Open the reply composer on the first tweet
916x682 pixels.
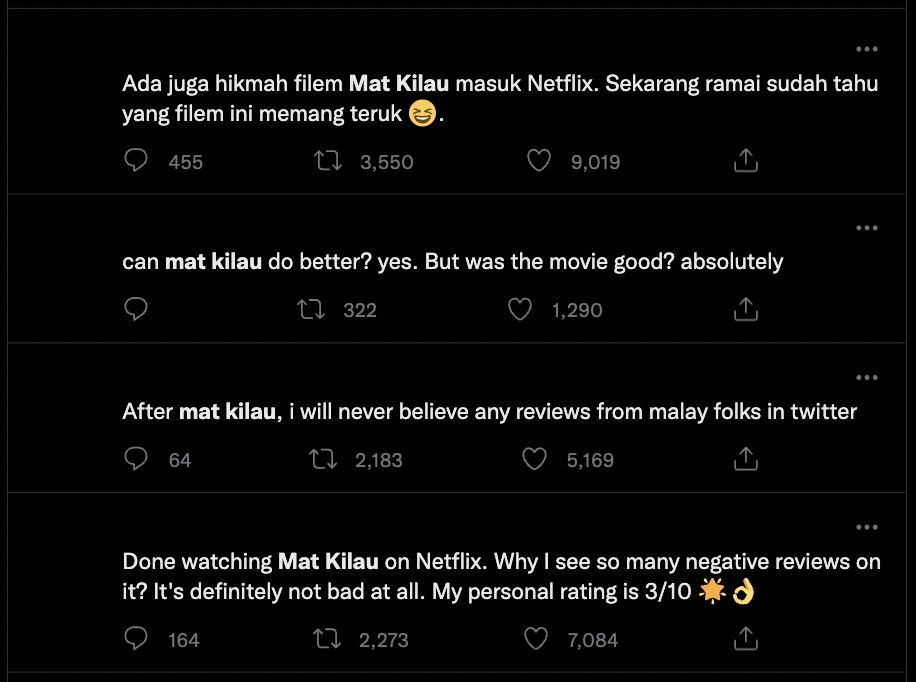pos(136,160)
